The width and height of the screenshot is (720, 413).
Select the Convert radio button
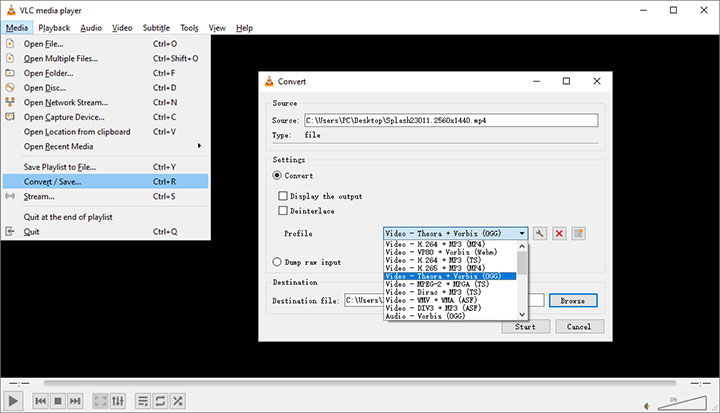278,176
